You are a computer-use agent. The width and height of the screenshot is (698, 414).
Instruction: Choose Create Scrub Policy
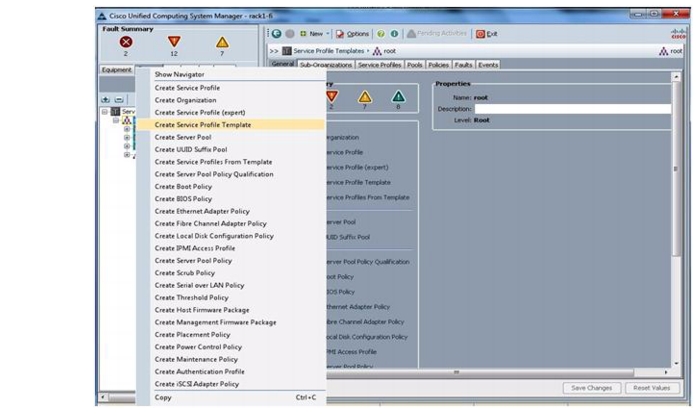[231, 273]
